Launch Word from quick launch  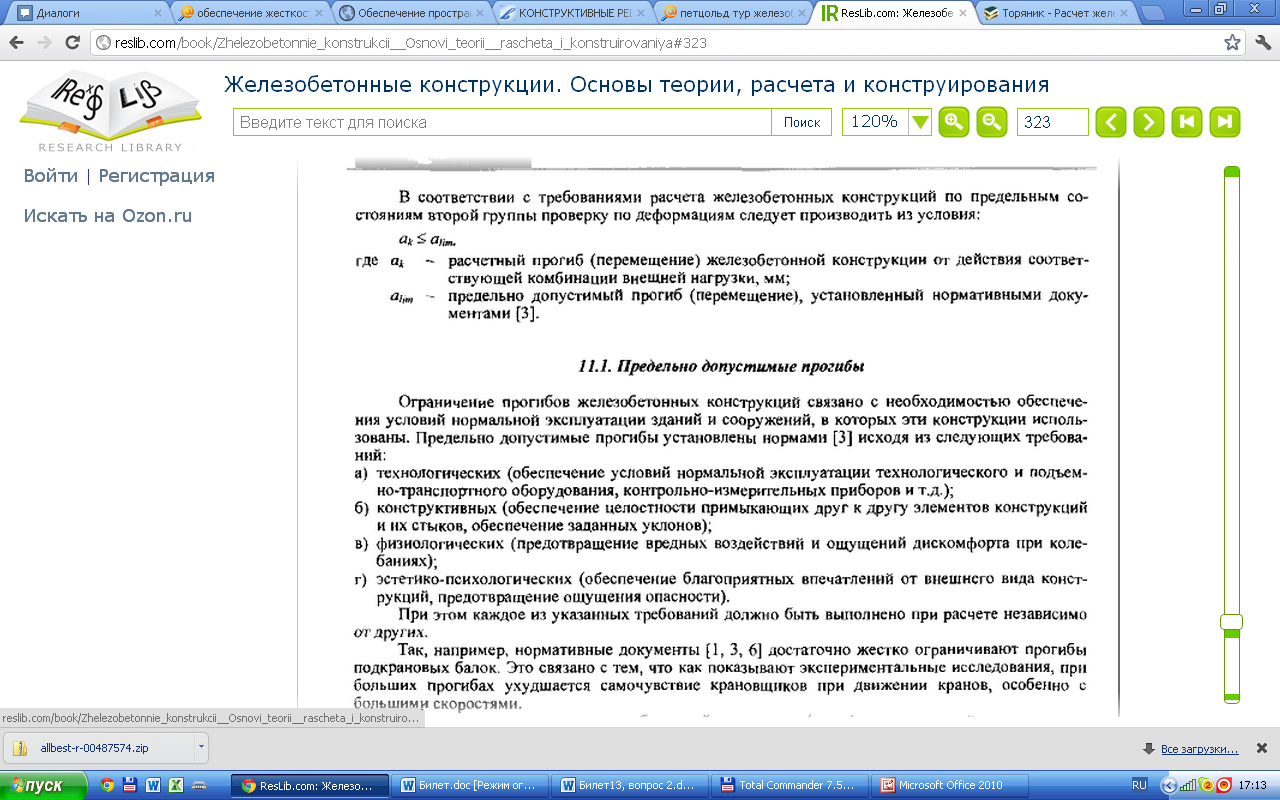click(153, 785)
